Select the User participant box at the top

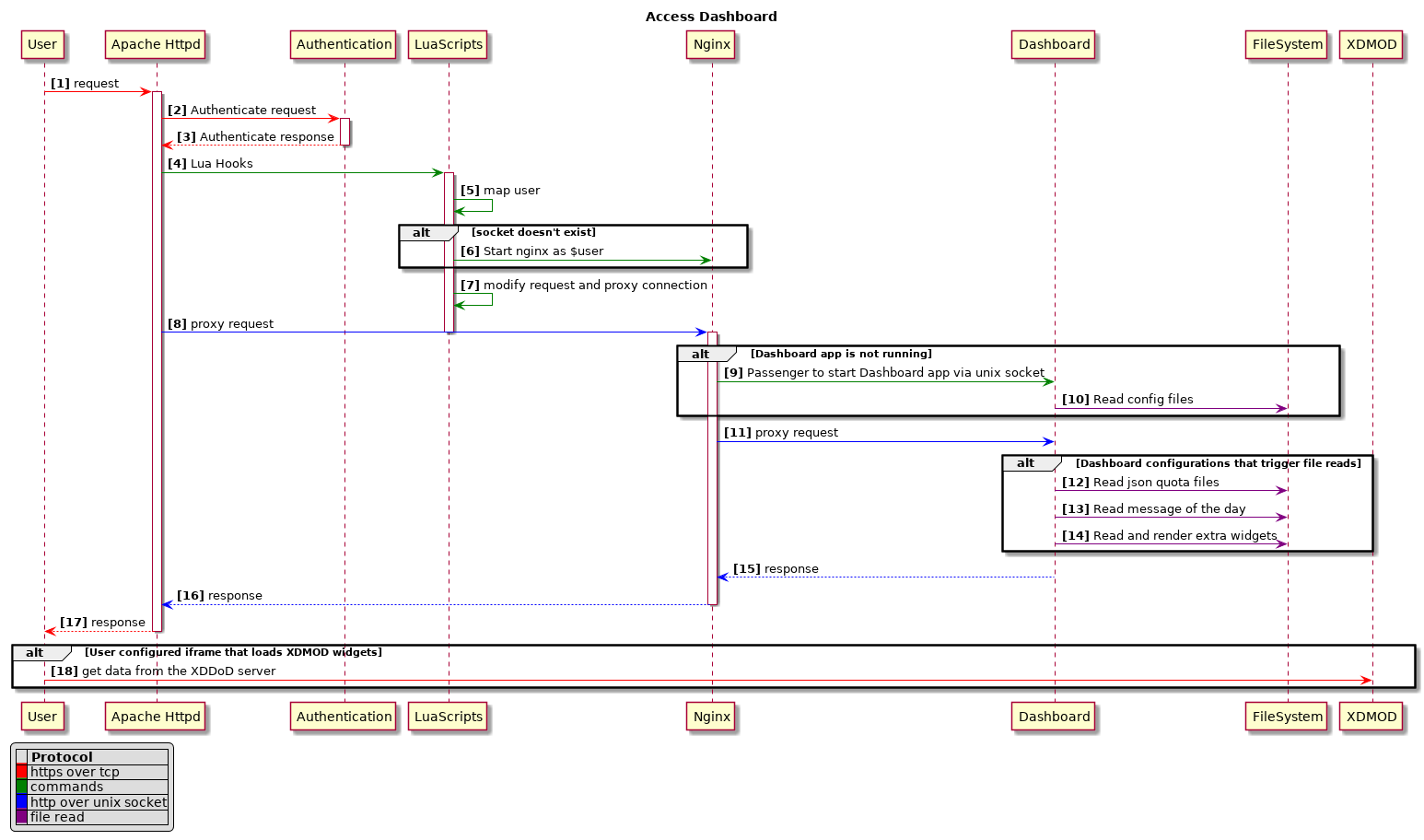42,44
